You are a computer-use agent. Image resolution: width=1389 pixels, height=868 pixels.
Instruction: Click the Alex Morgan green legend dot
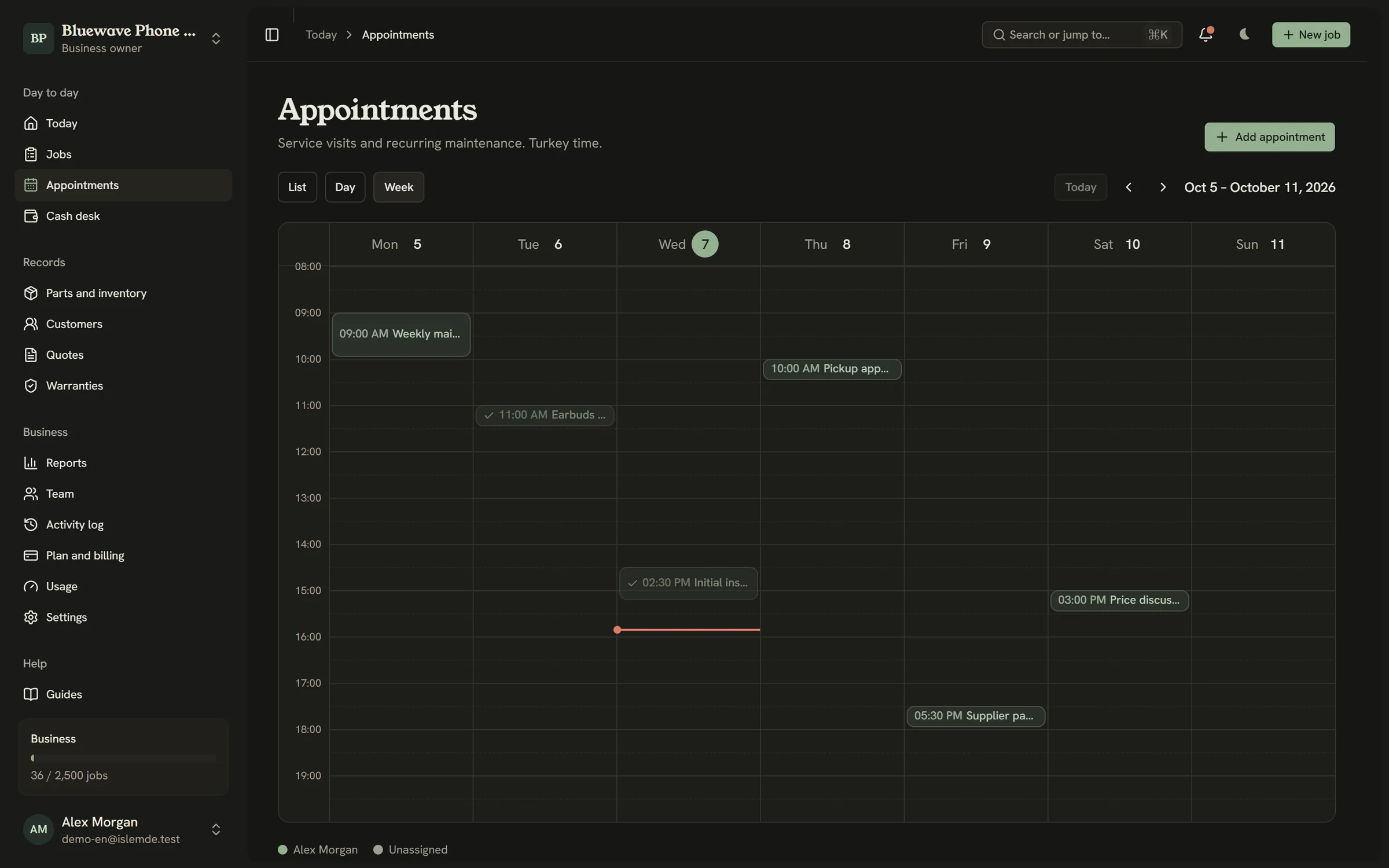point(282,849)
